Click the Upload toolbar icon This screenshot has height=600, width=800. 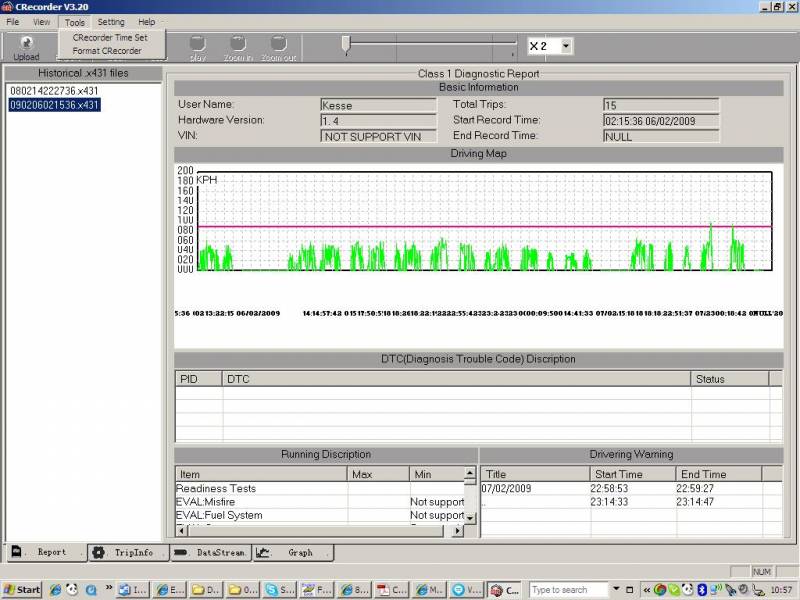point(26,44)
